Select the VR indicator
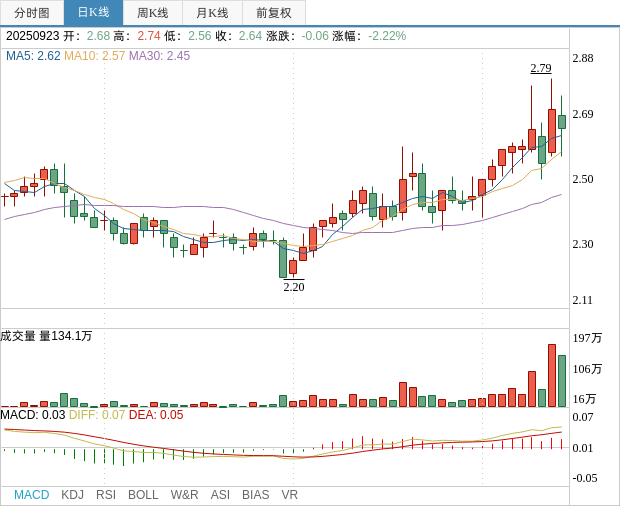The image size is (620, 506). point(289,495)
